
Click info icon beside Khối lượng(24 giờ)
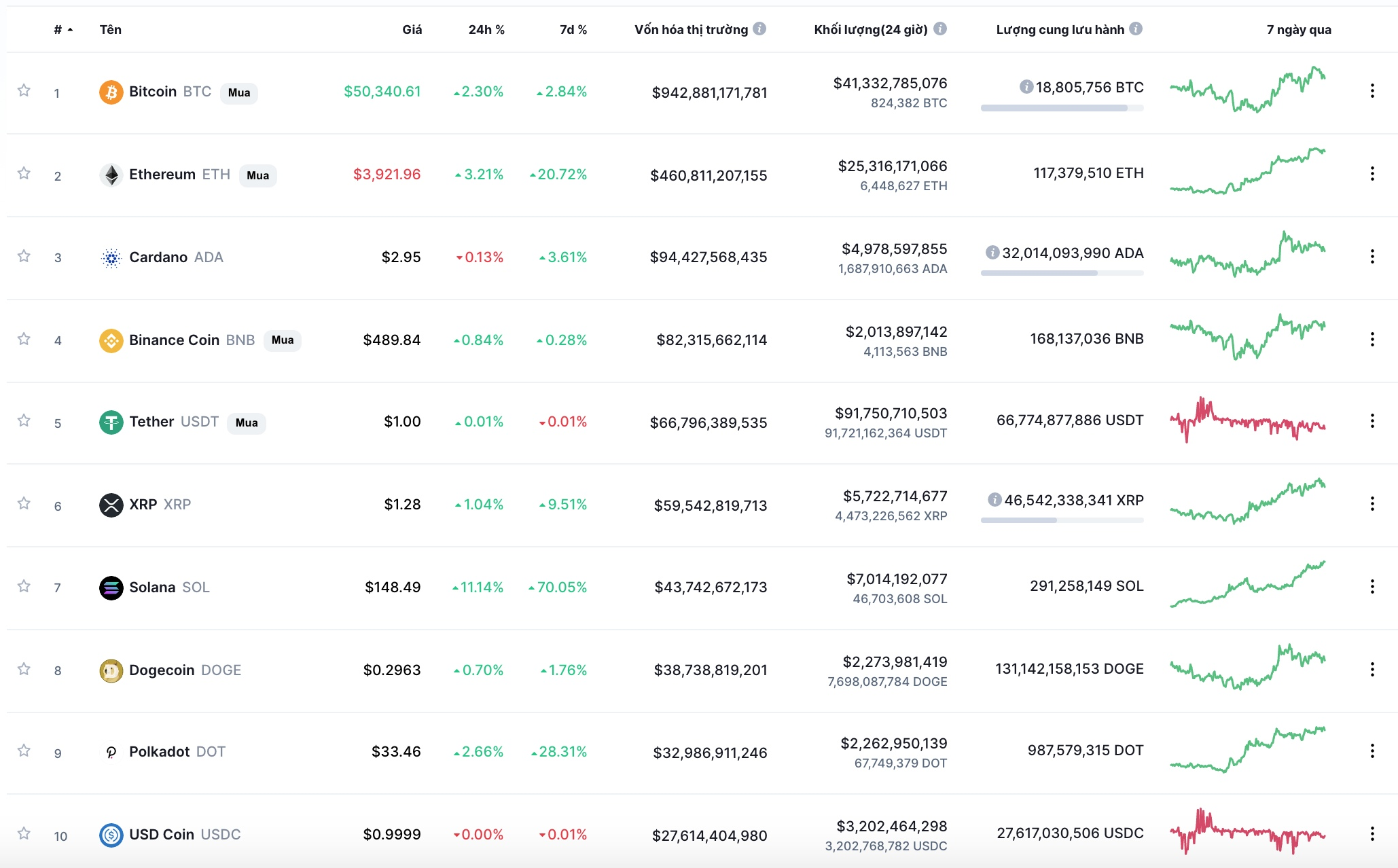pyautogui.click(x=940, y=29)
